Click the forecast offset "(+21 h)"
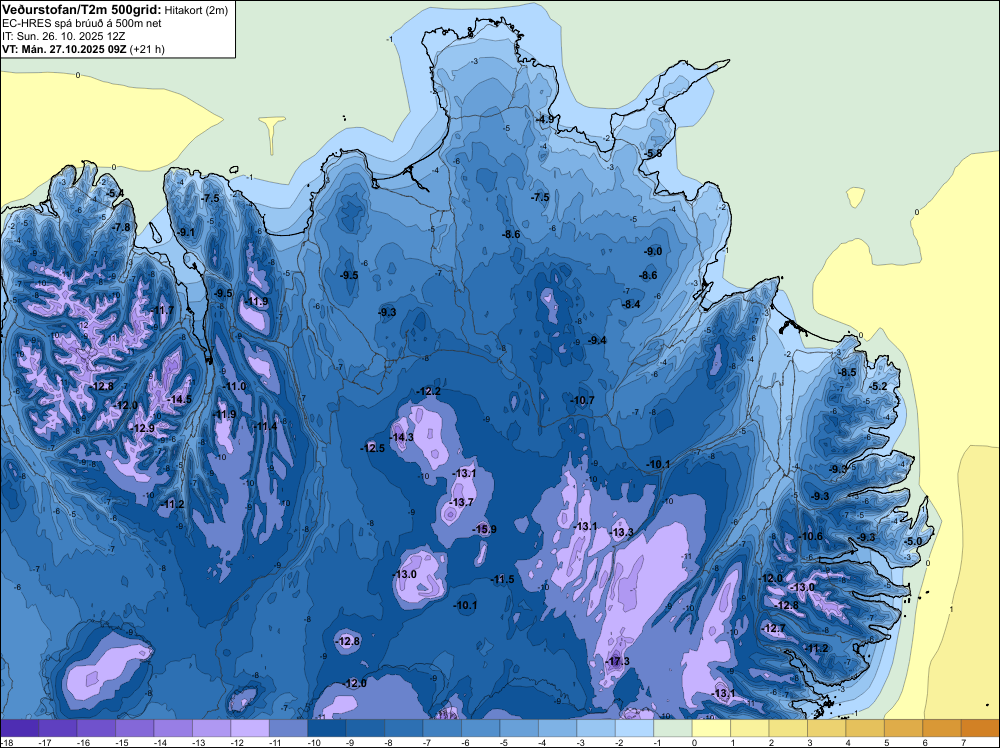 [147, 49]
